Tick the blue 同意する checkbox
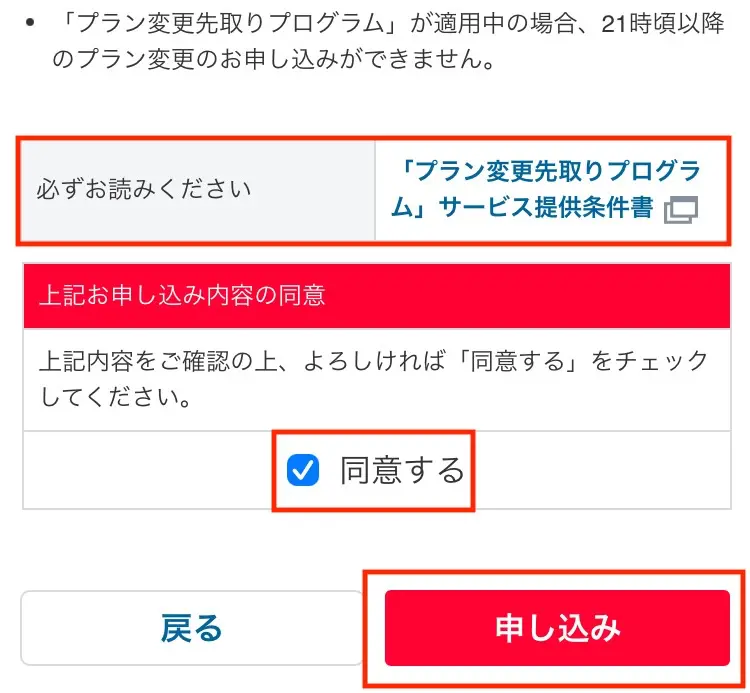The width and height of the screenshot is (750, 693). click(x=303, y=470)
